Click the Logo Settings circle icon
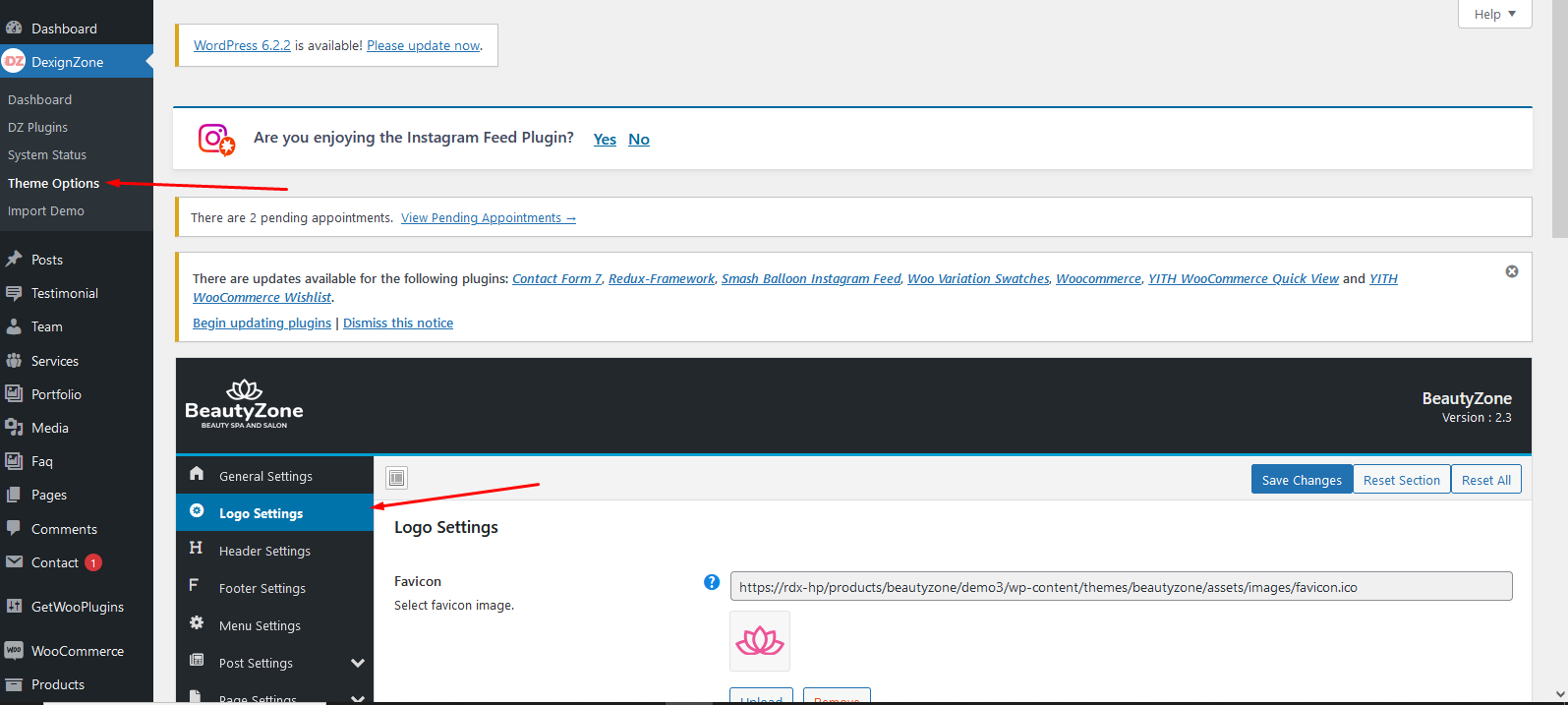The height and width of the screenshot is (705, 1568). coord(197,511)
